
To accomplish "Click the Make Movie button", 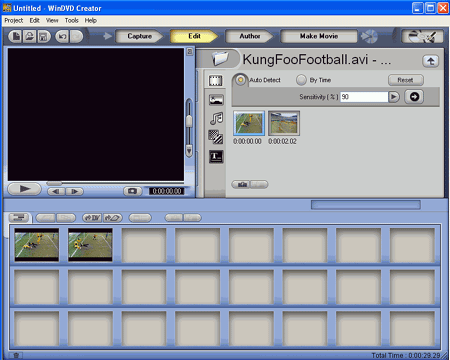I will click(319, 36).
